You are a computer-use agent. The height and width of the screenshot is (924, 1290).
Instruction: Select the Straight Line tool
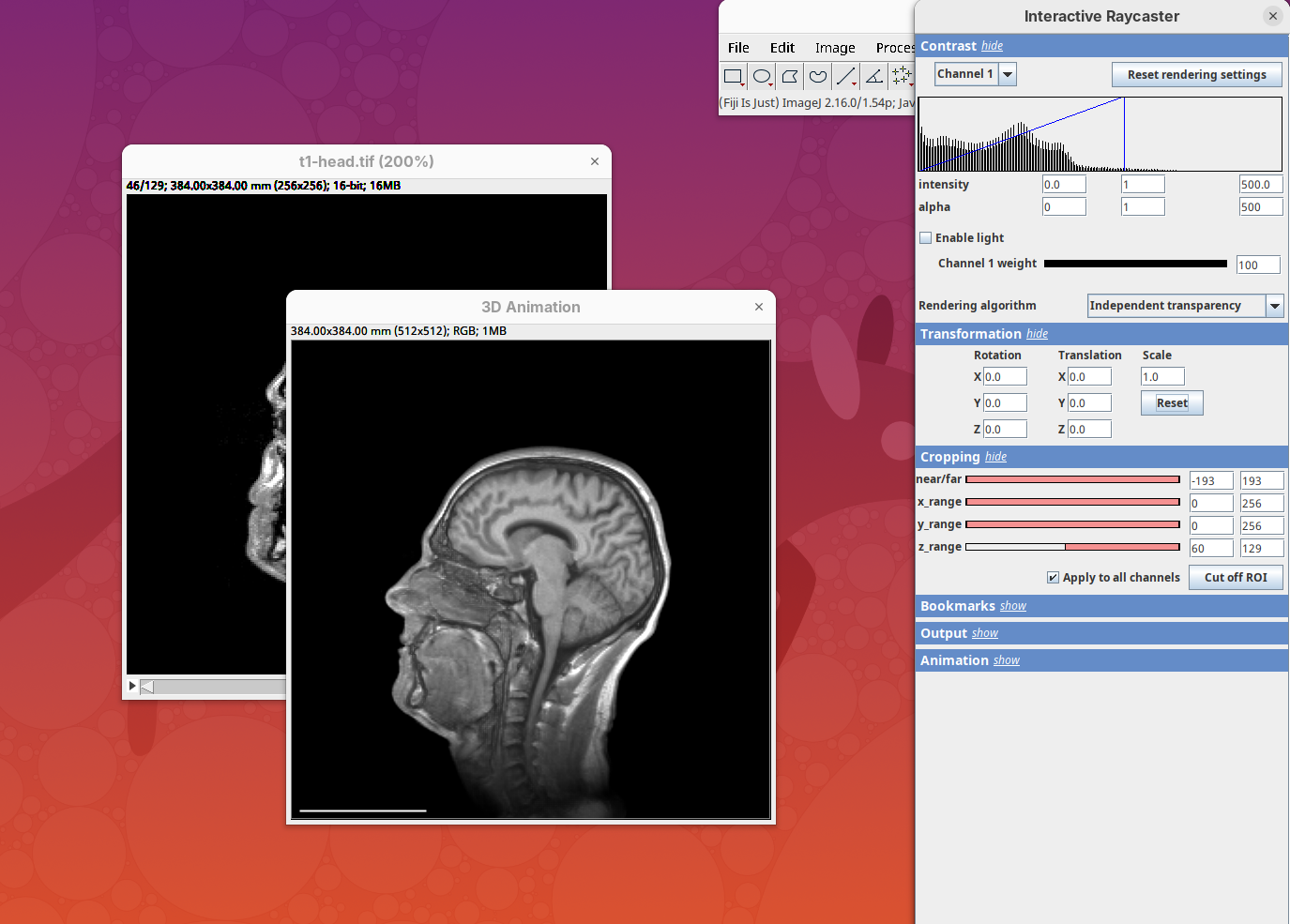click(x=846, y=76)
